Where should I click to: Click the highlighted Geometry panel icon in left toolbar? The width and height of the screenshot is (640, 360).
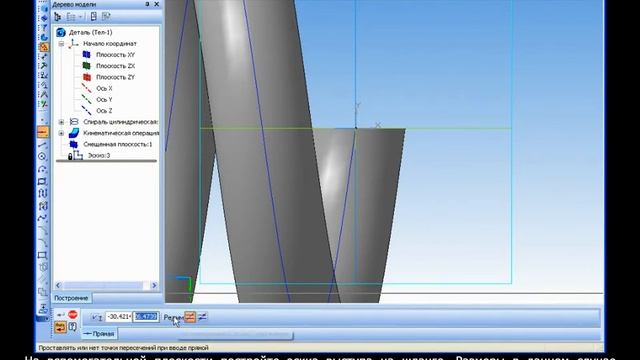click(x=44, y=47)
